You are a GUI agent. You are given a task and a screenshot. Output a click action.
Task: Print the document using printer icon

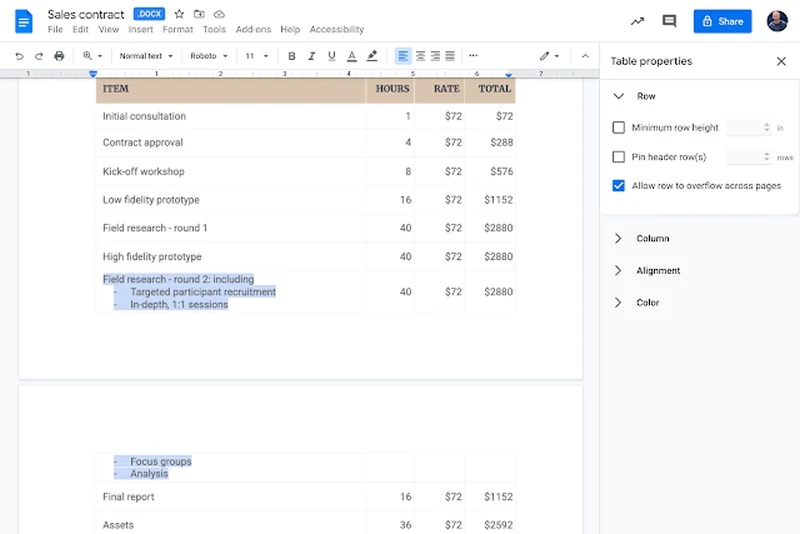pos(59,56)
